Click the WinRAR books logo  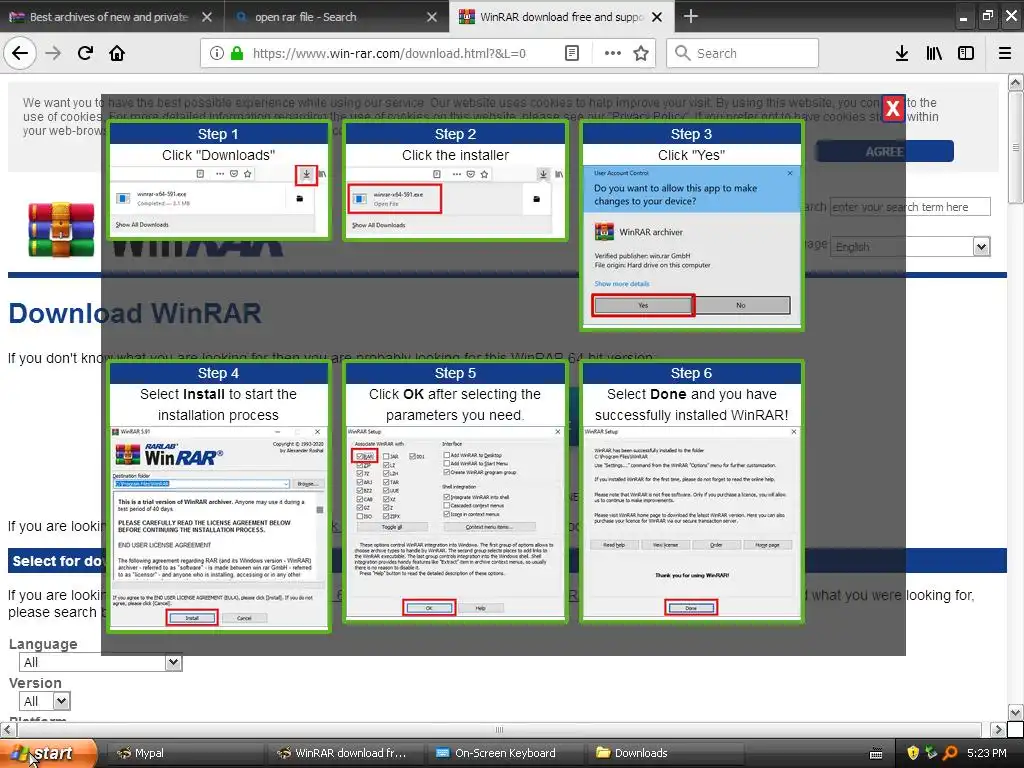tap(61, 229)
